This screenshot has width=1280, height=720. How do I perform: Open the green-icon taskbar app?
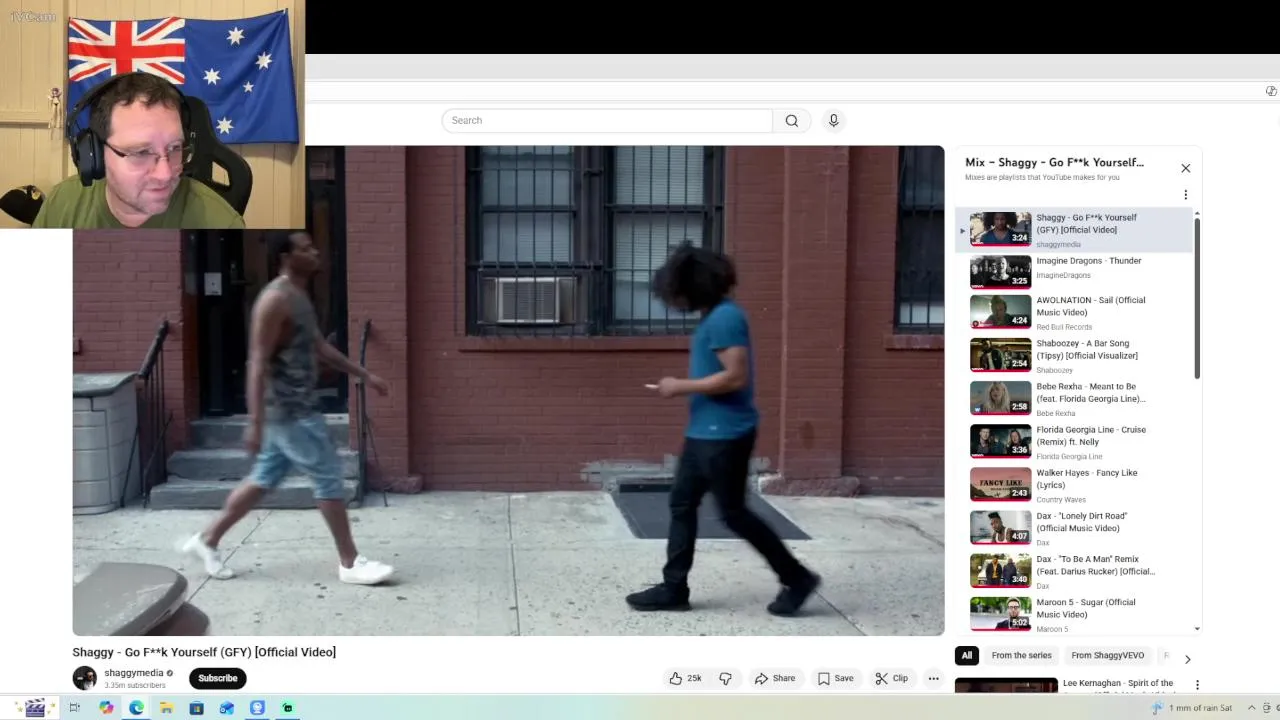pyautogui.click(x=287, y=708)
